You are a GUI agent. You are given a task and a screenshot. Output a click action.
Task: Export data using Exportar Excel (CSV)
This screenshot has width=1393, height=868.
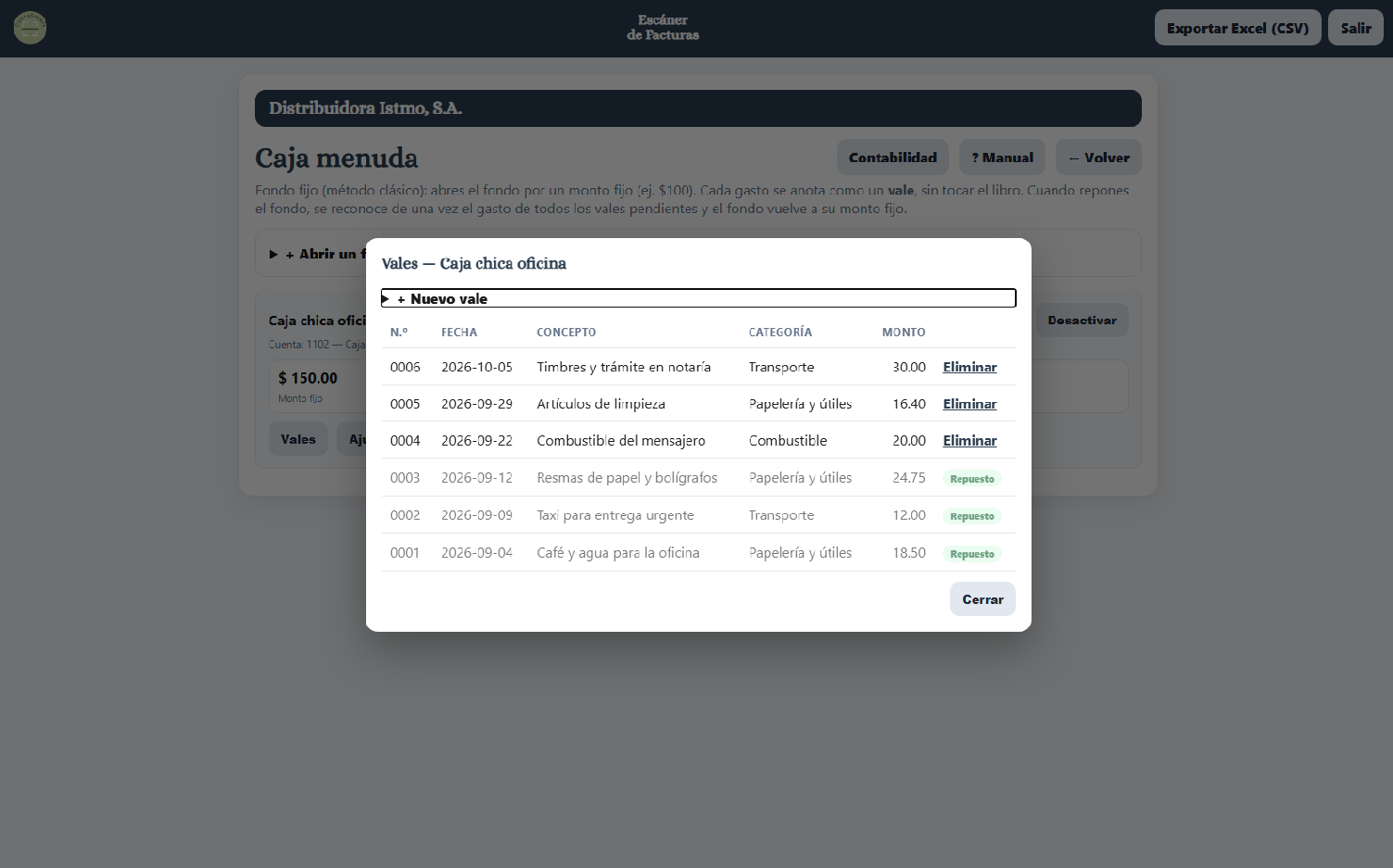[x=1237, y=28]
